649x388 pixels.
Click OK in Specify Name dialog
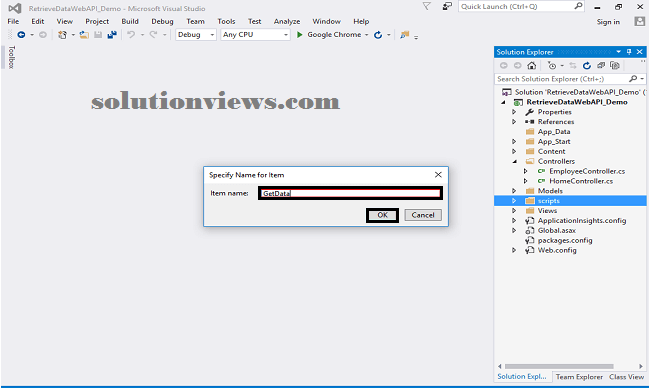pos(382,215)
